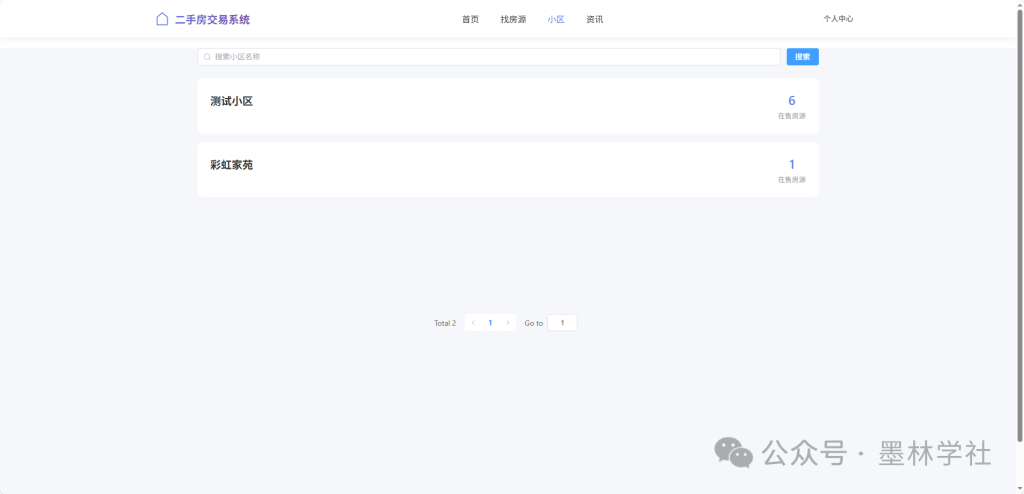Focus the 搜索小区名称 search field

pos(490,57)
